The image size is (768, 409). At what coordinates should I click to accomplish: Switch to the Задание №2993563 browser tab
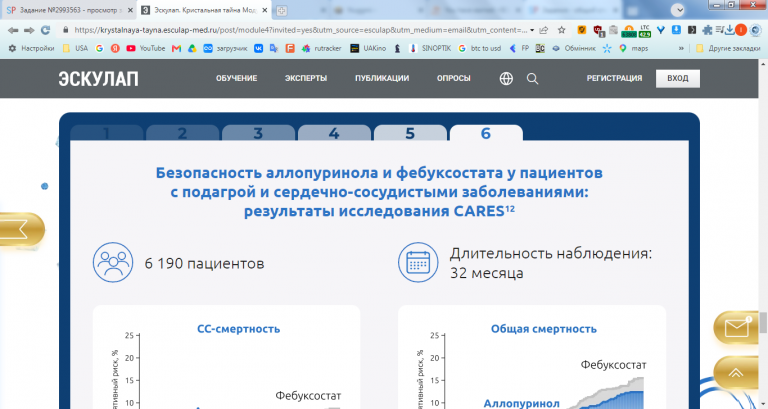[68, 10]
